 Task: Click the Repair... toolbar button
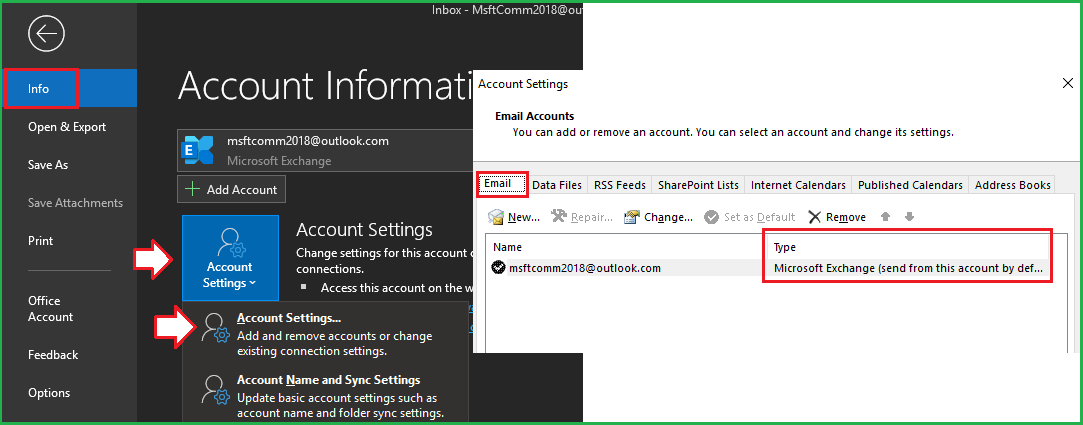(x=582, y=217)
